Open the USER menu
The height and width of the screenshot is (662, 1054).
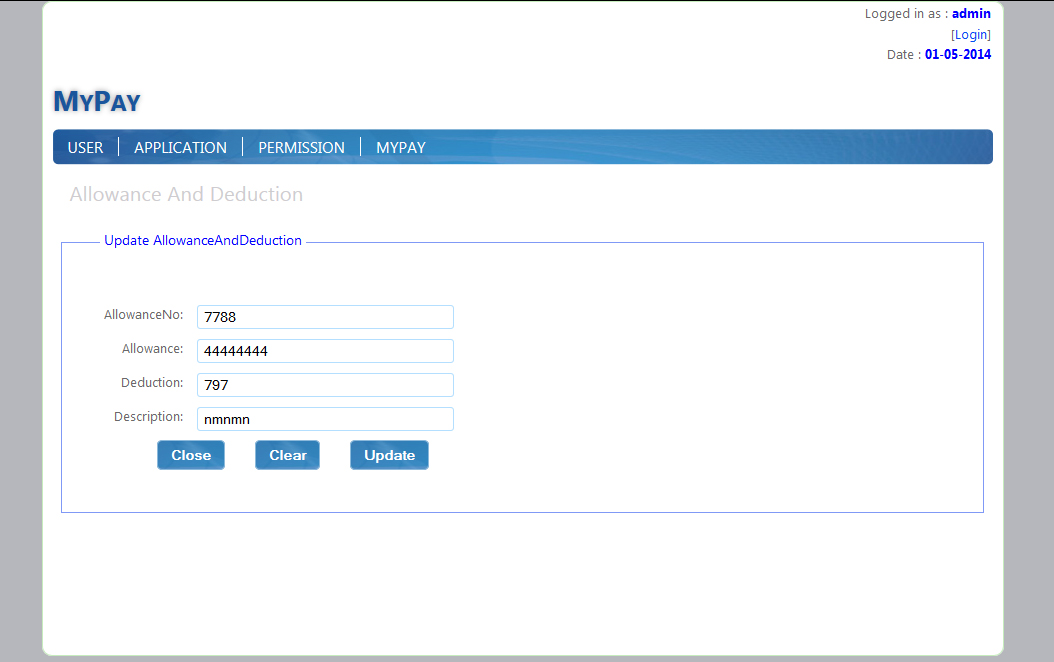tap(85, 147)
